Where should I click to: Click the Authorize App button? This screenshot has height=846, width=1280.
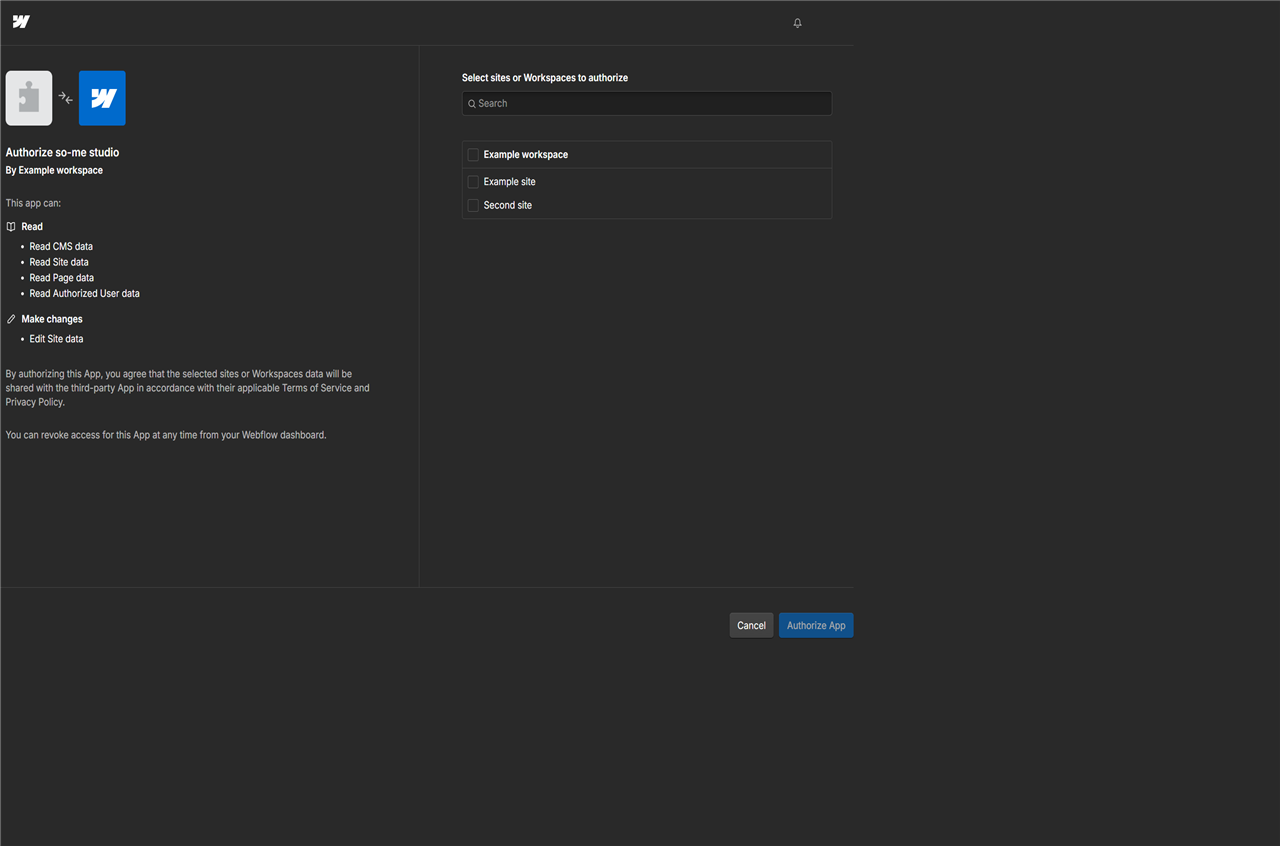click(816, 625)
